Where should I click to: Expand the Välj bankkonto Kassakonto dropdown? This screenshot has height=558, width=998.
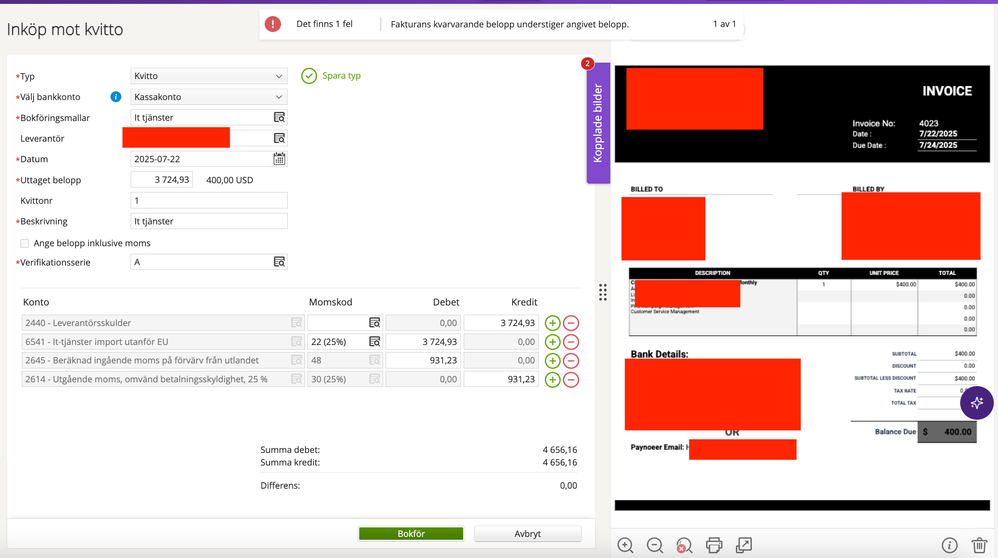tap(209, 97)
